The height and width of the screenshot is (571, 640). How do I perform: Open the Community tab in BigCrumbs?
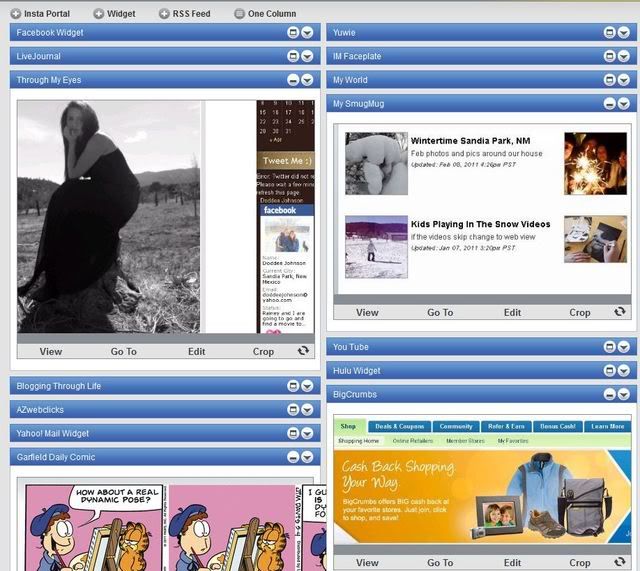pos(456,427)
